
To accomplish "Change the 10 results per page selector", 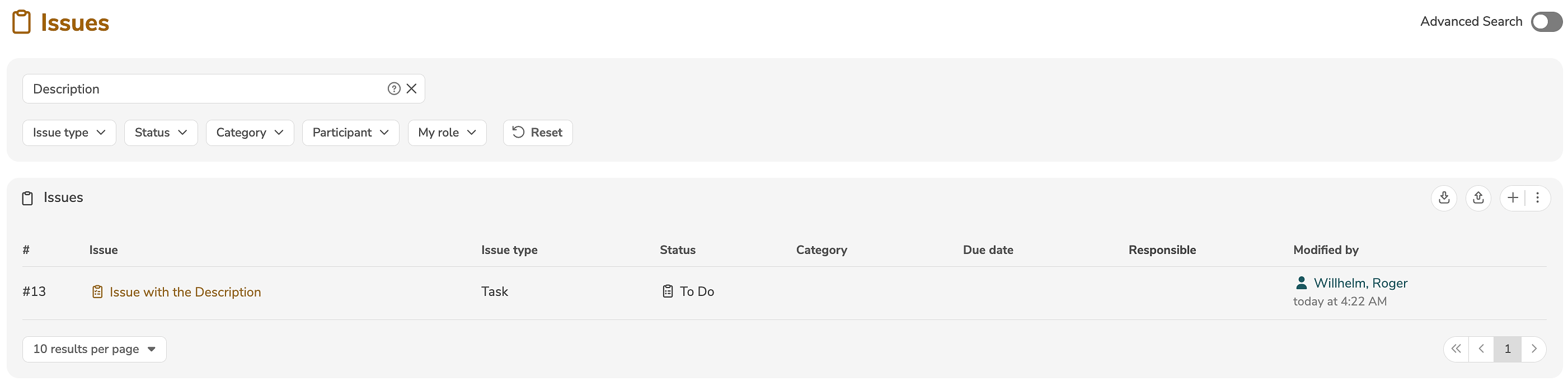I will [x=95, y=350].
